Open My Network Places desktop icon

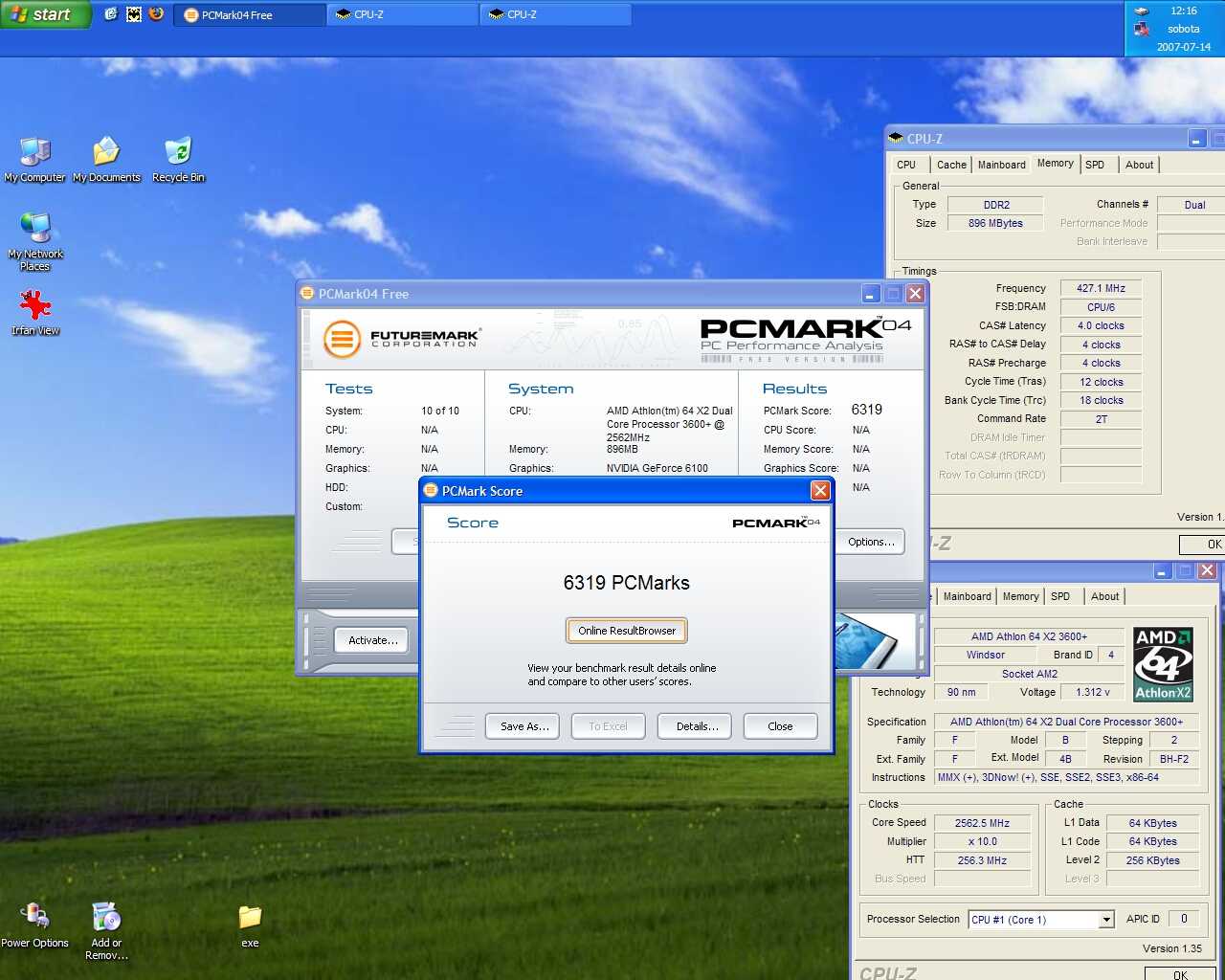click(35, 241)
